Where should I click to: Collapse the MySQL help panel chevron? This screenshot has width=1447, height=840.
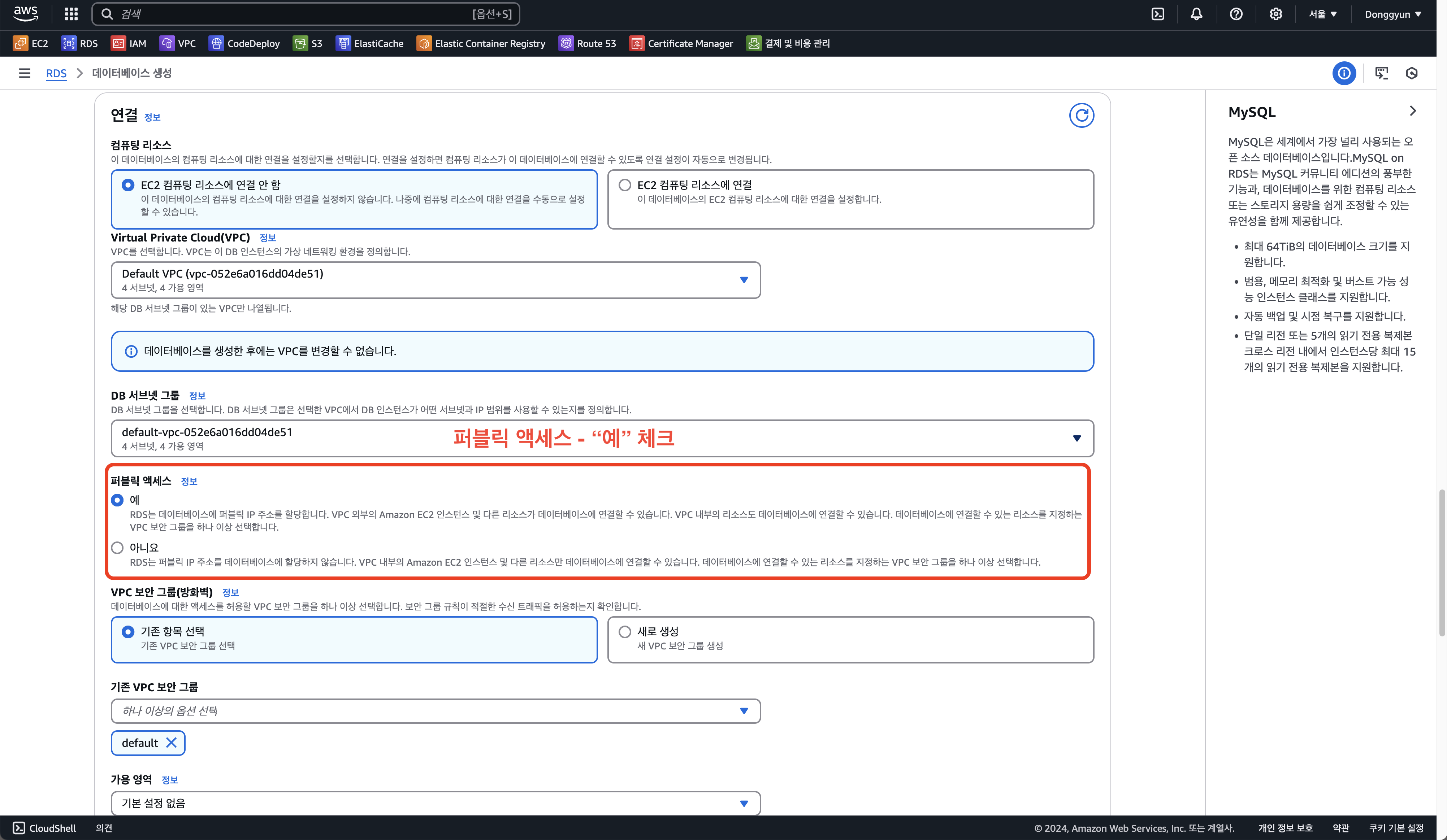tap(1413, 111)
